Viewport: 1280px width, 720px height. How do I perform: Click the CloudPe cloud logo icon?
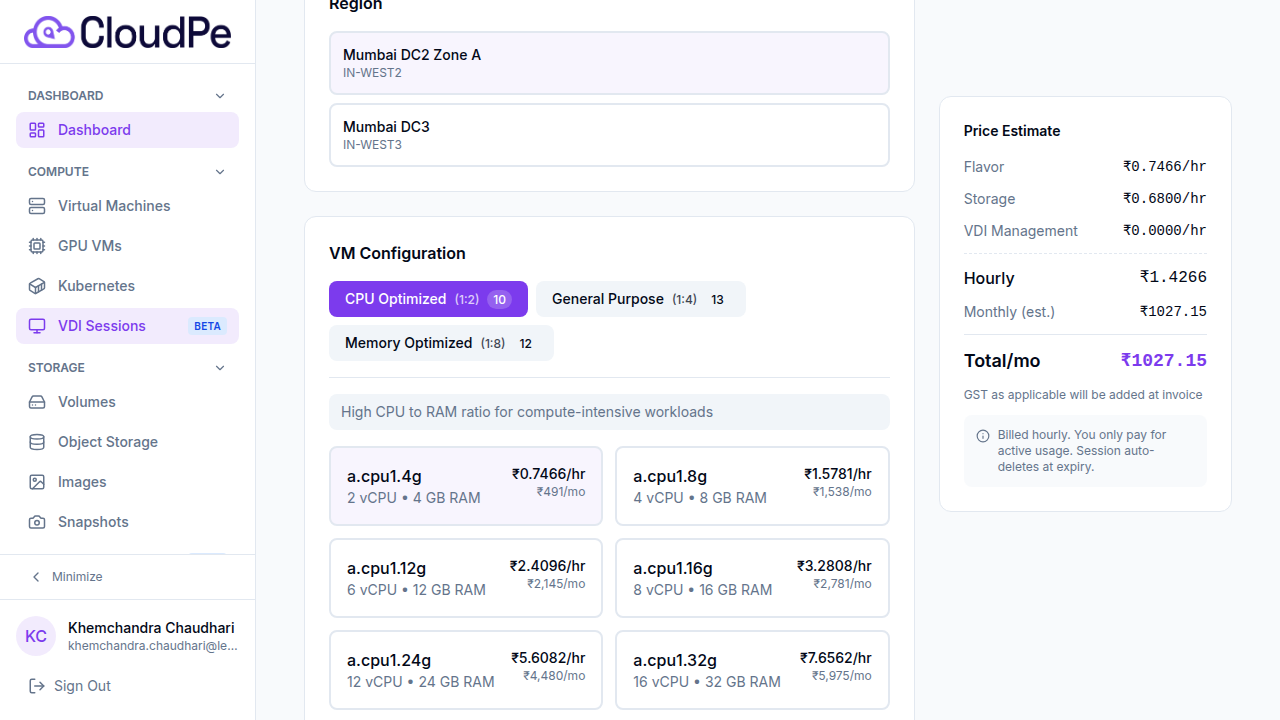[49, 32]
